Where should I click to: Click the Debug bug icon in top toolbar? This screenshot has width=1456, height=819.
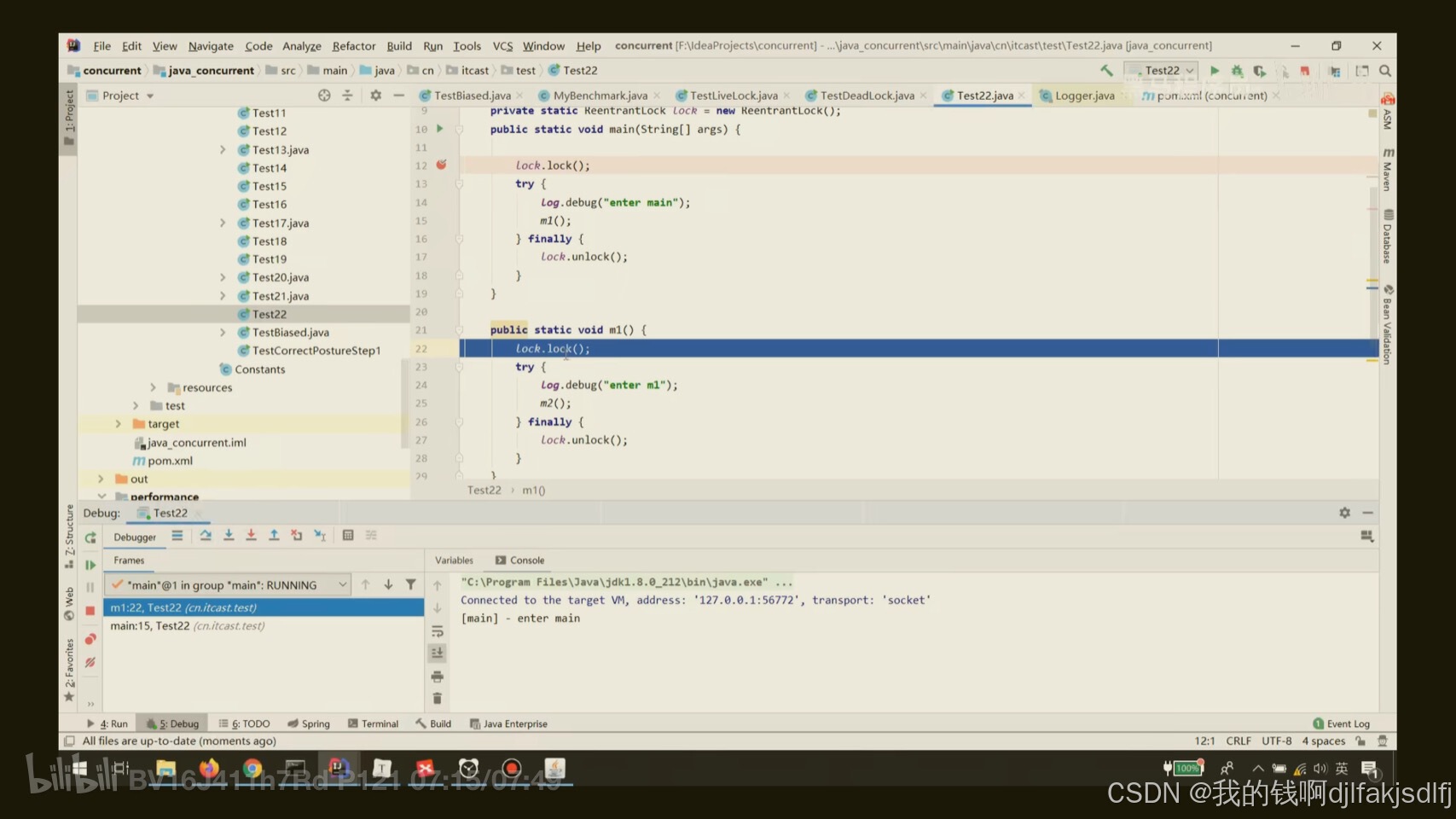1237,71
